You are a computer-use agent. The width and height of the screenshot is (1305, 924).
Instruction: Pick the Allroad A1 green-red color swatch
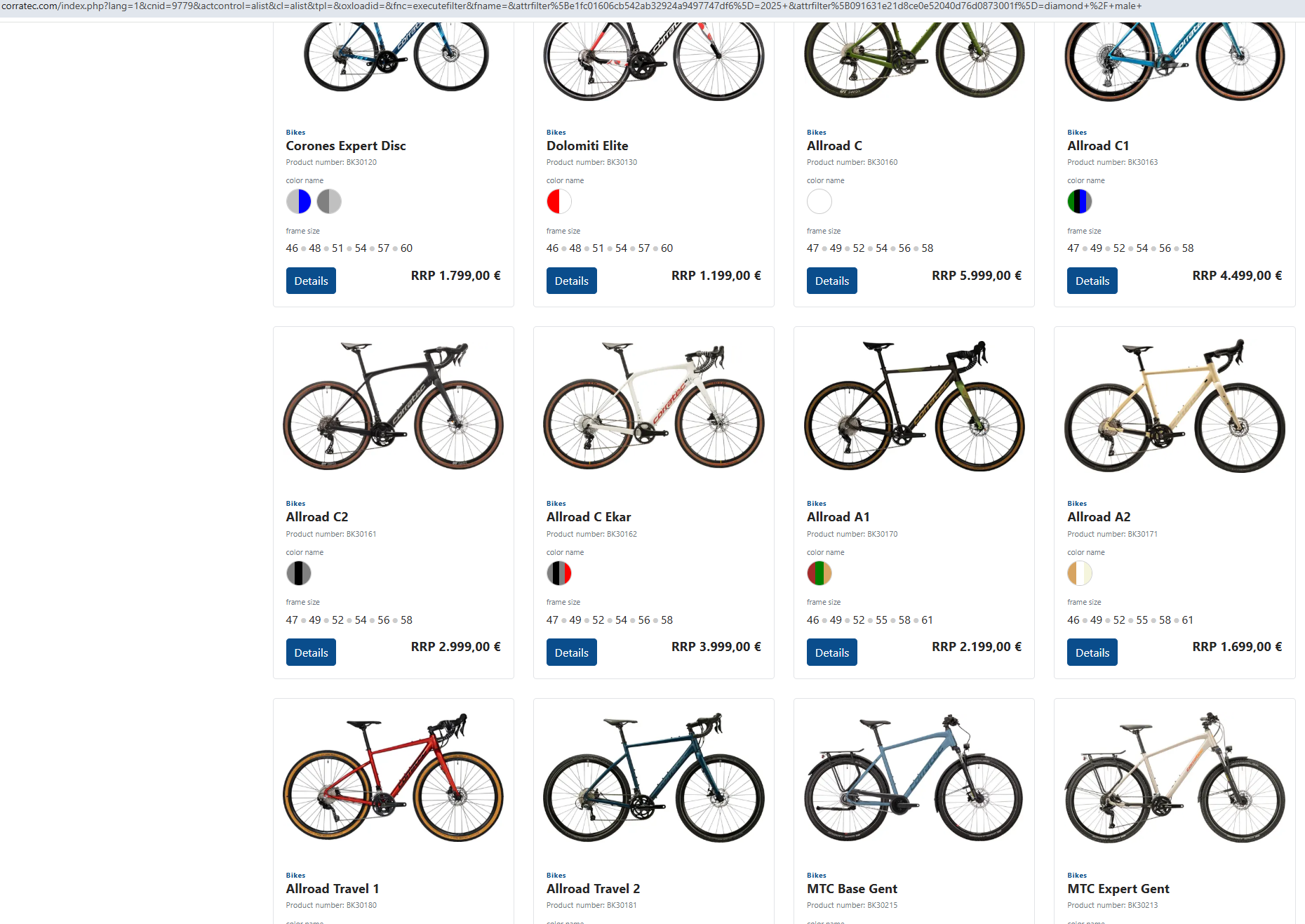tap(819, 573)
